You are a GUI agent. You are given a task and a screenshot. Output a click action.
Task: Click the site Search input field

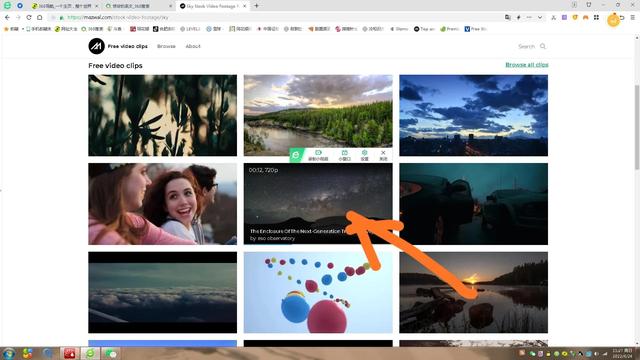[x=527, y=46]
